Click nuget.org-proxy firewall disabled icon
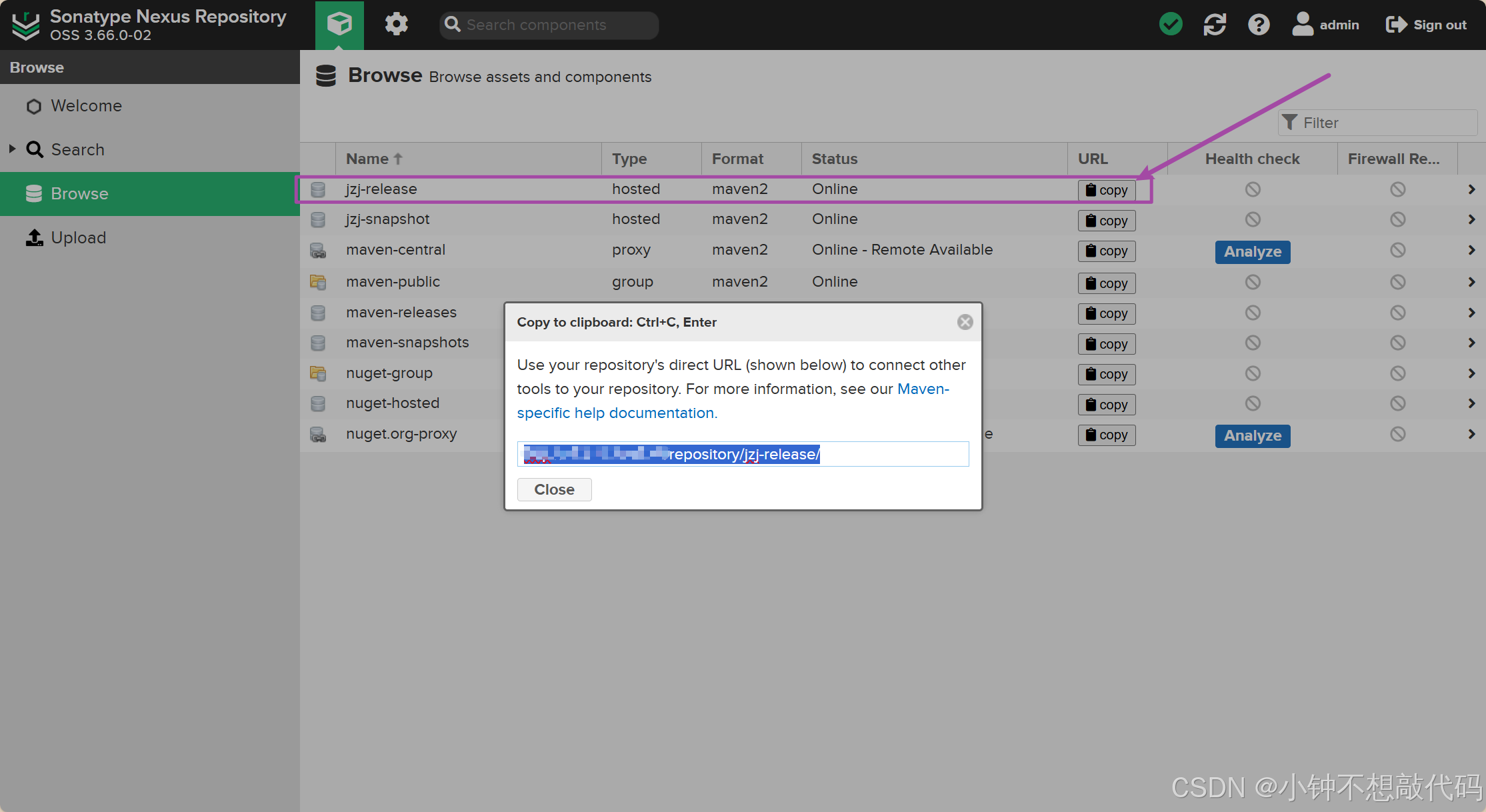Screen dimensions: 1486x812 (x=1397, y=434)
